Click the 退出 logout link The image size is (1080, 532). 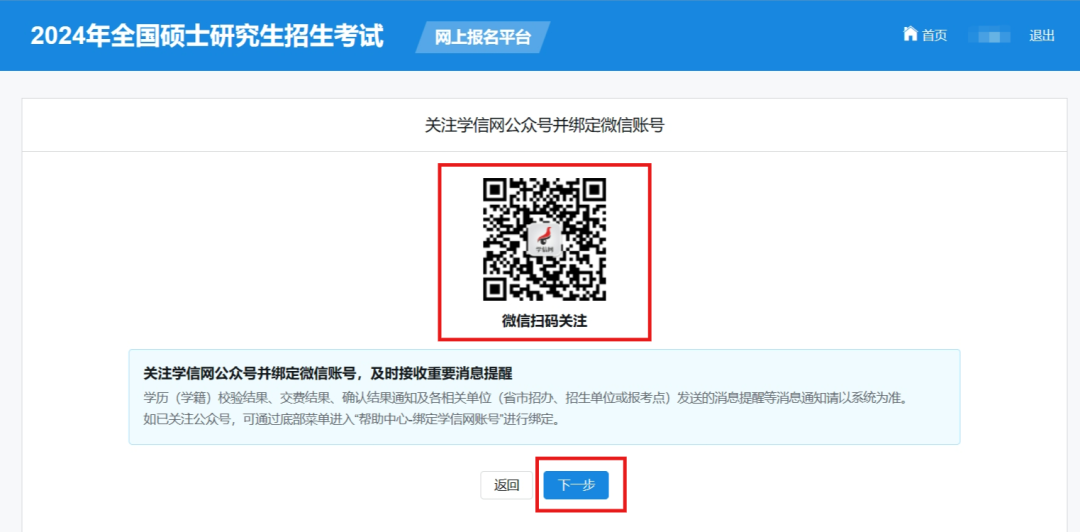(x=1041, y=36)
